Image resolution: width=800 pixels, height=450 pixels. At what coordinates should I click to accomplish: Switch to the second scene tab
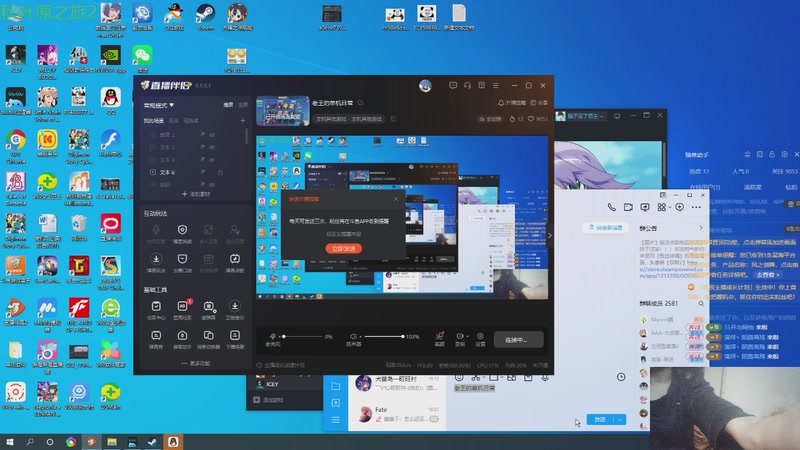coord(173,121)
